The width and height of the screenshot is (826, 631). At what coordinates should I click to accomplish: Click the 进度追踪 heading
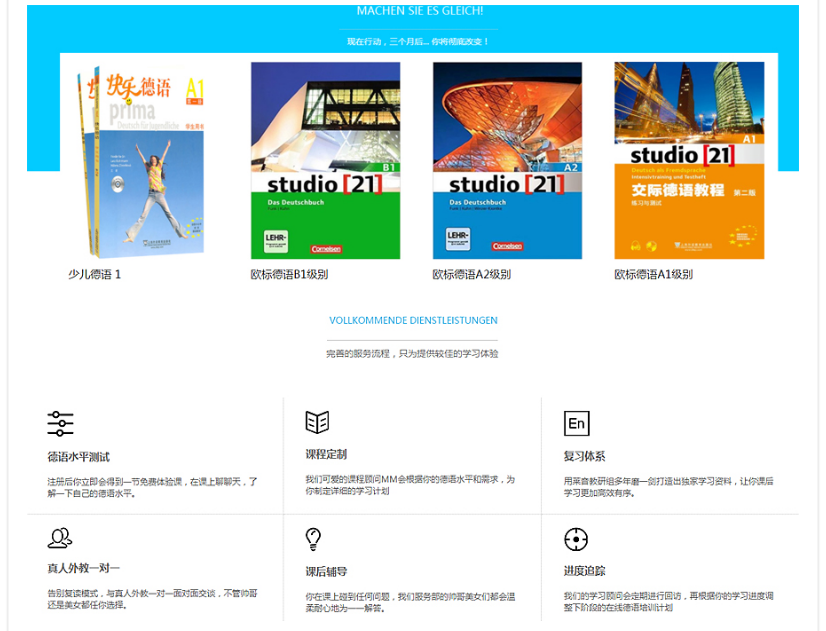pos(584,570)
